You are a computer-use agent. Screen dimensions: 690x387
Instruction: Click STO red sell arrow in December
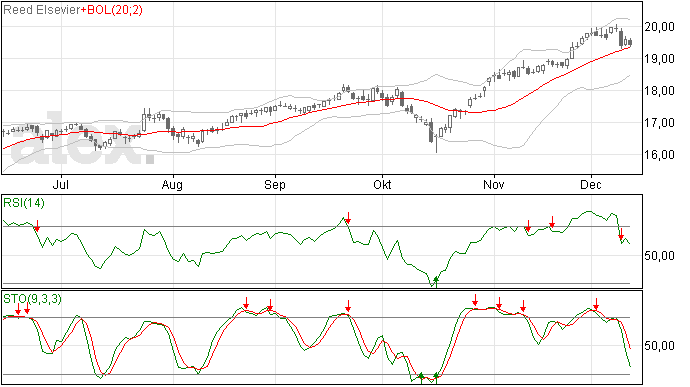pyautogui.click(x=596, y=304)
